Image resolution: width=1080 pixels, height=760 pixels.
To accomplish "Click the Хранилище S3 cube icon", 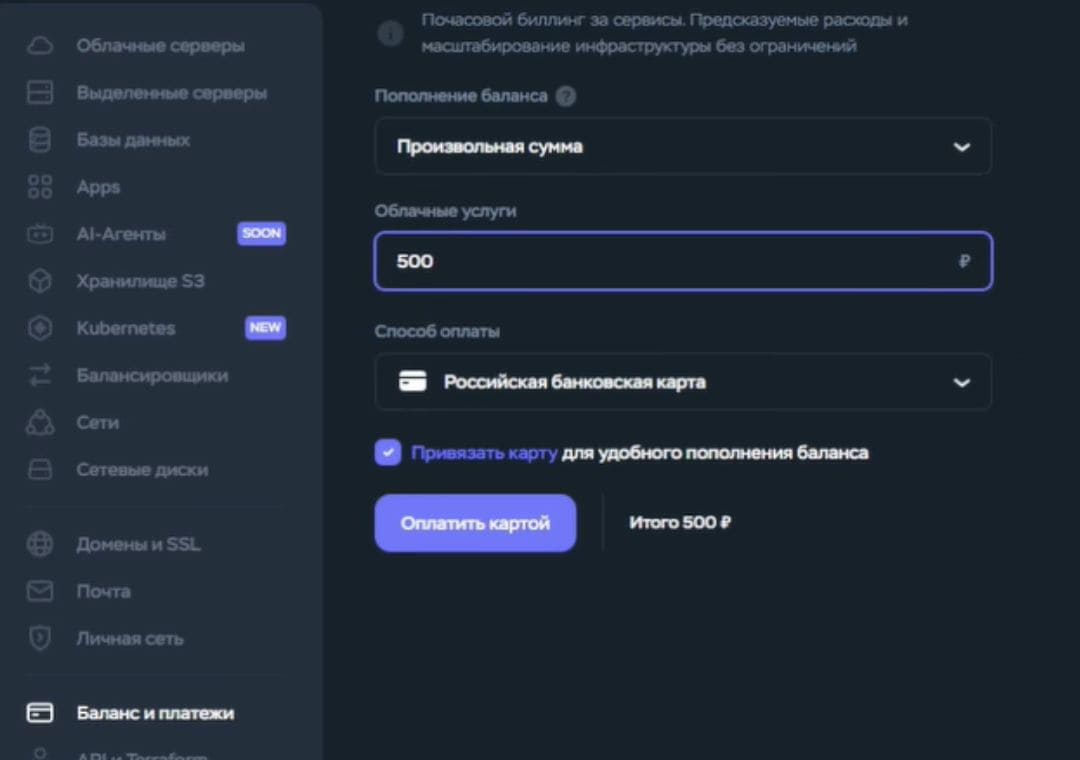I will point(40,281).
